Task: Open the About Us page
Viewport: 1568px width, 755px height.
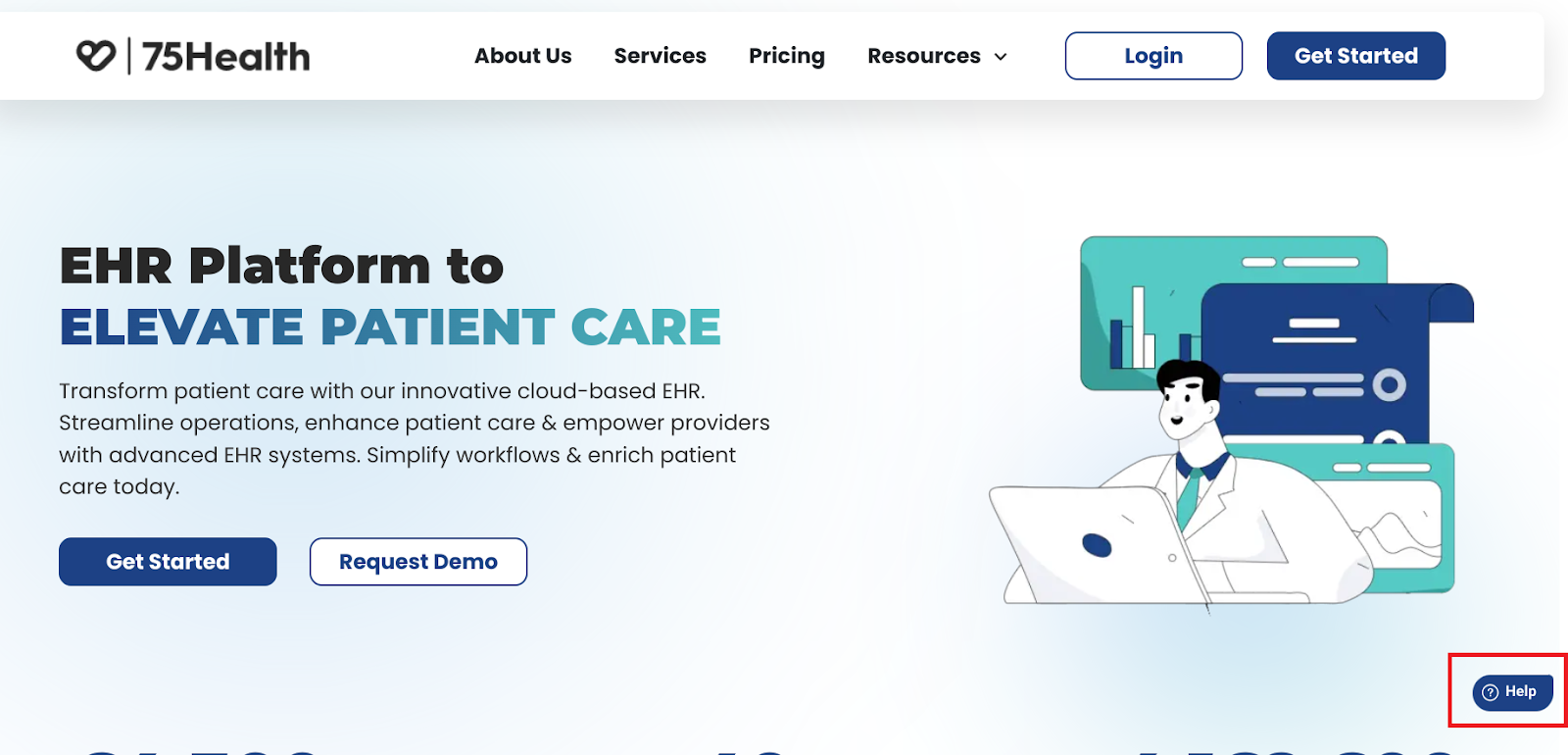Action: click(523, 56)
